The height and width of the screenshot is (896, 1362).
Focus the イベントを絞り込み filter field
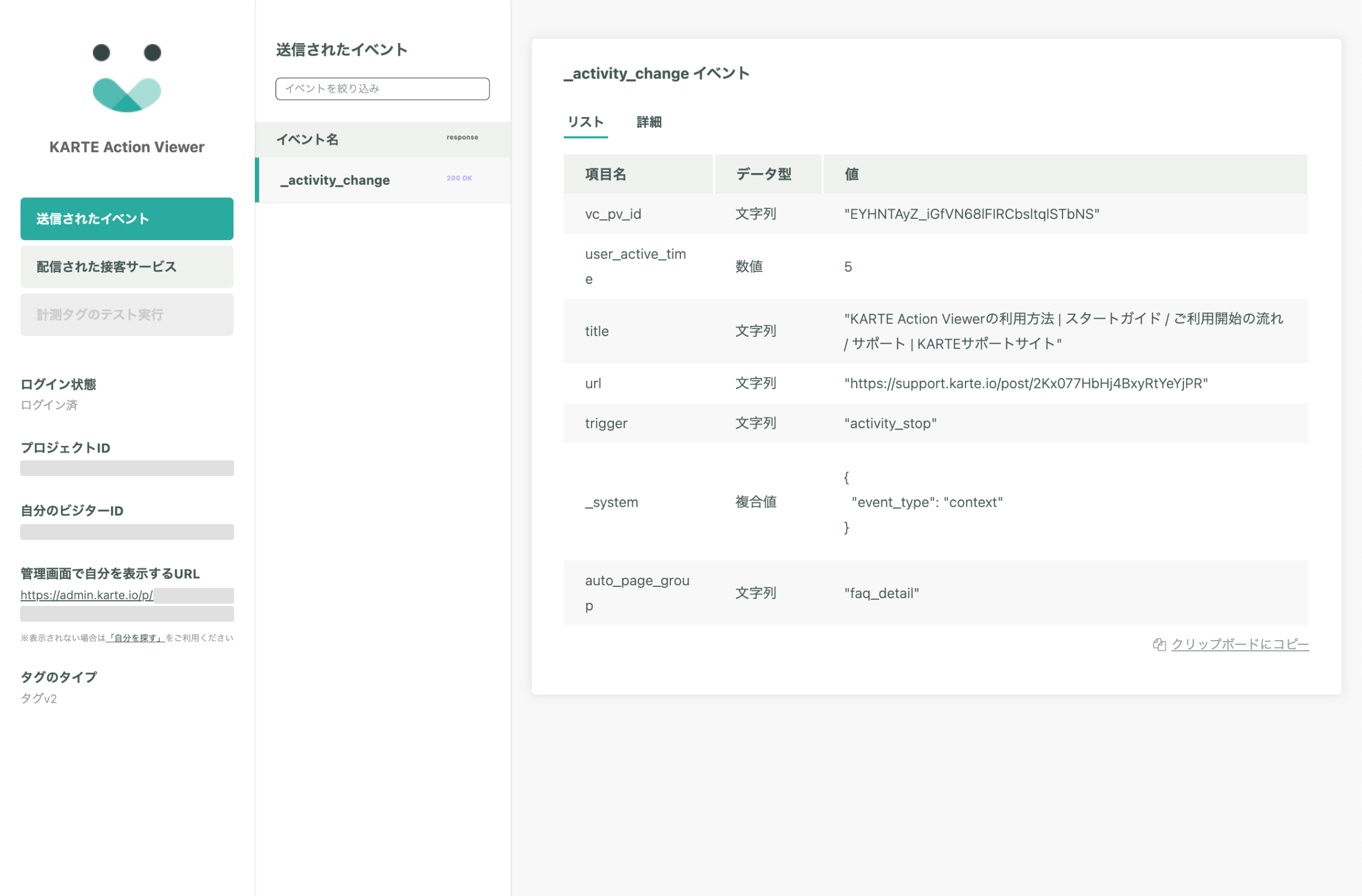pyautogui.click(x=383, y=88)
